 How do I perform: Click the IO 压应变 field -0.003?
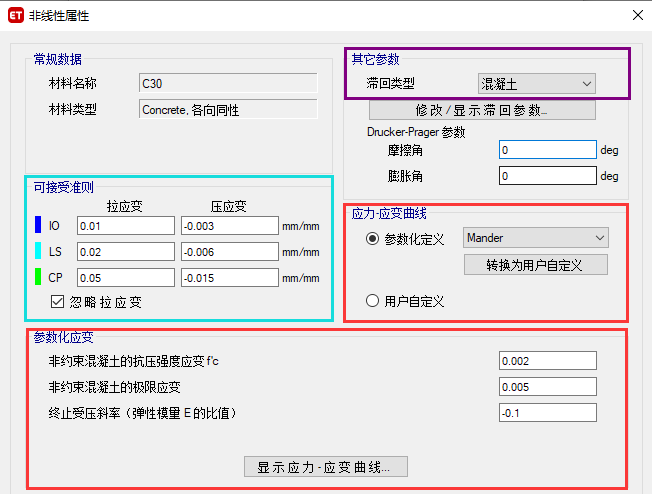[x=230, y=225]
